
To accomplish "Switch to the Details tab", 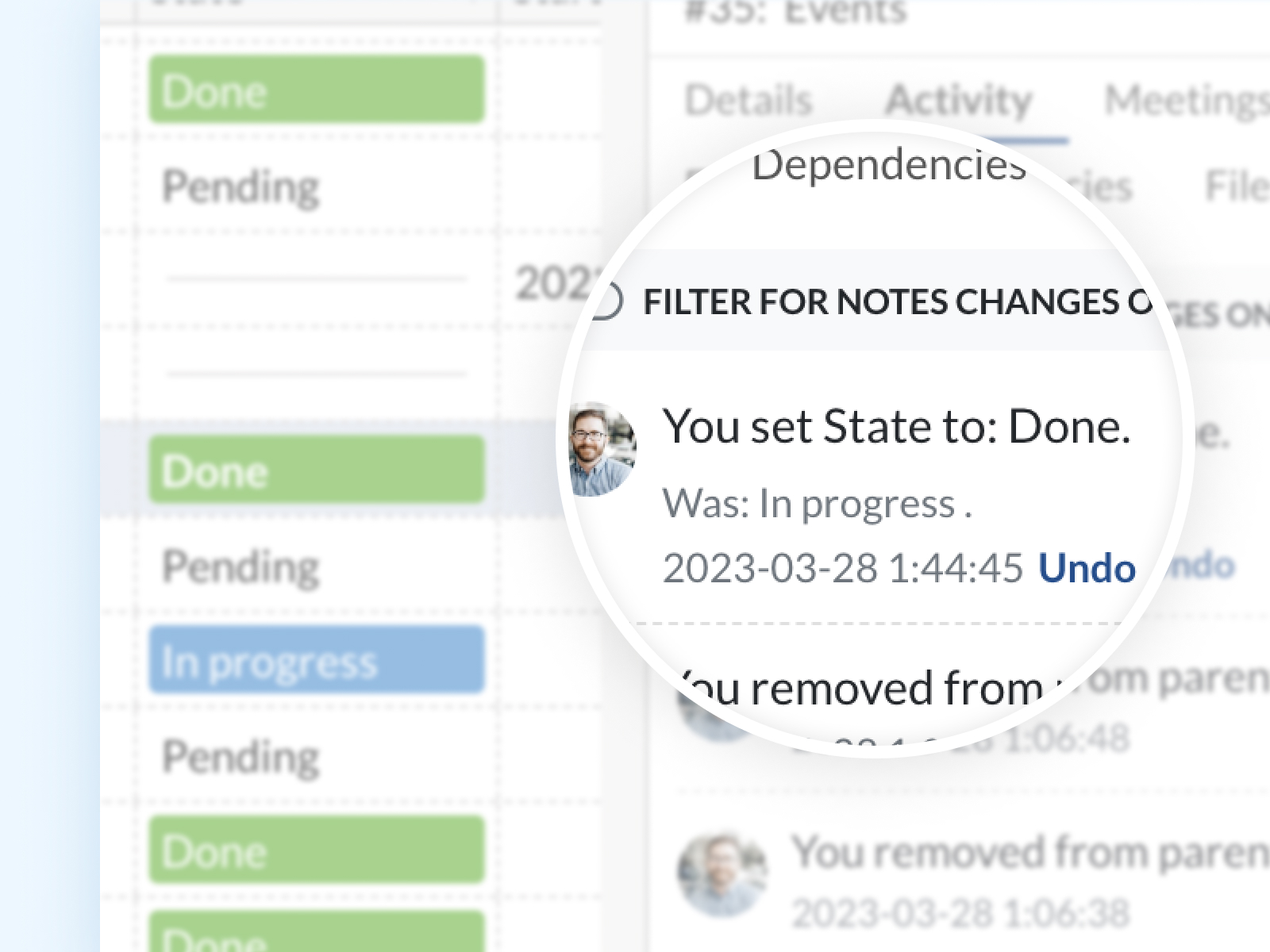I will coord(748,101).
